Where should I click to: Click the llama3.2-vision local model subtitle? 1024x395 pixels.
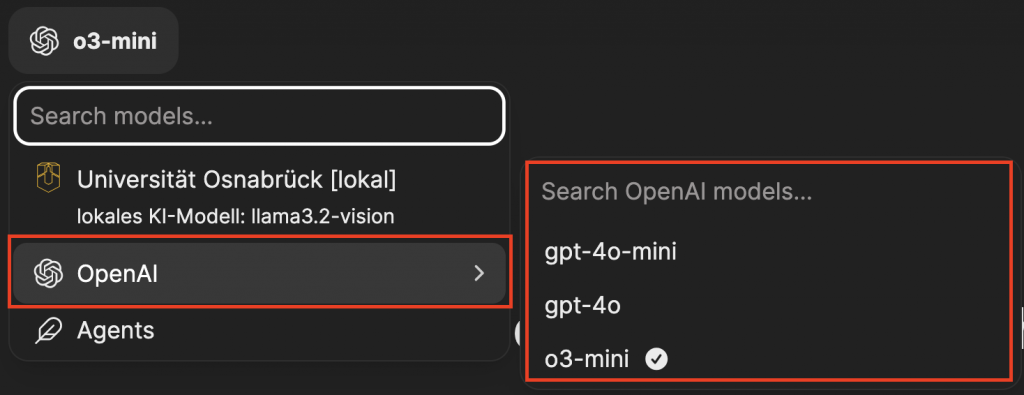[x=236, y=216]
